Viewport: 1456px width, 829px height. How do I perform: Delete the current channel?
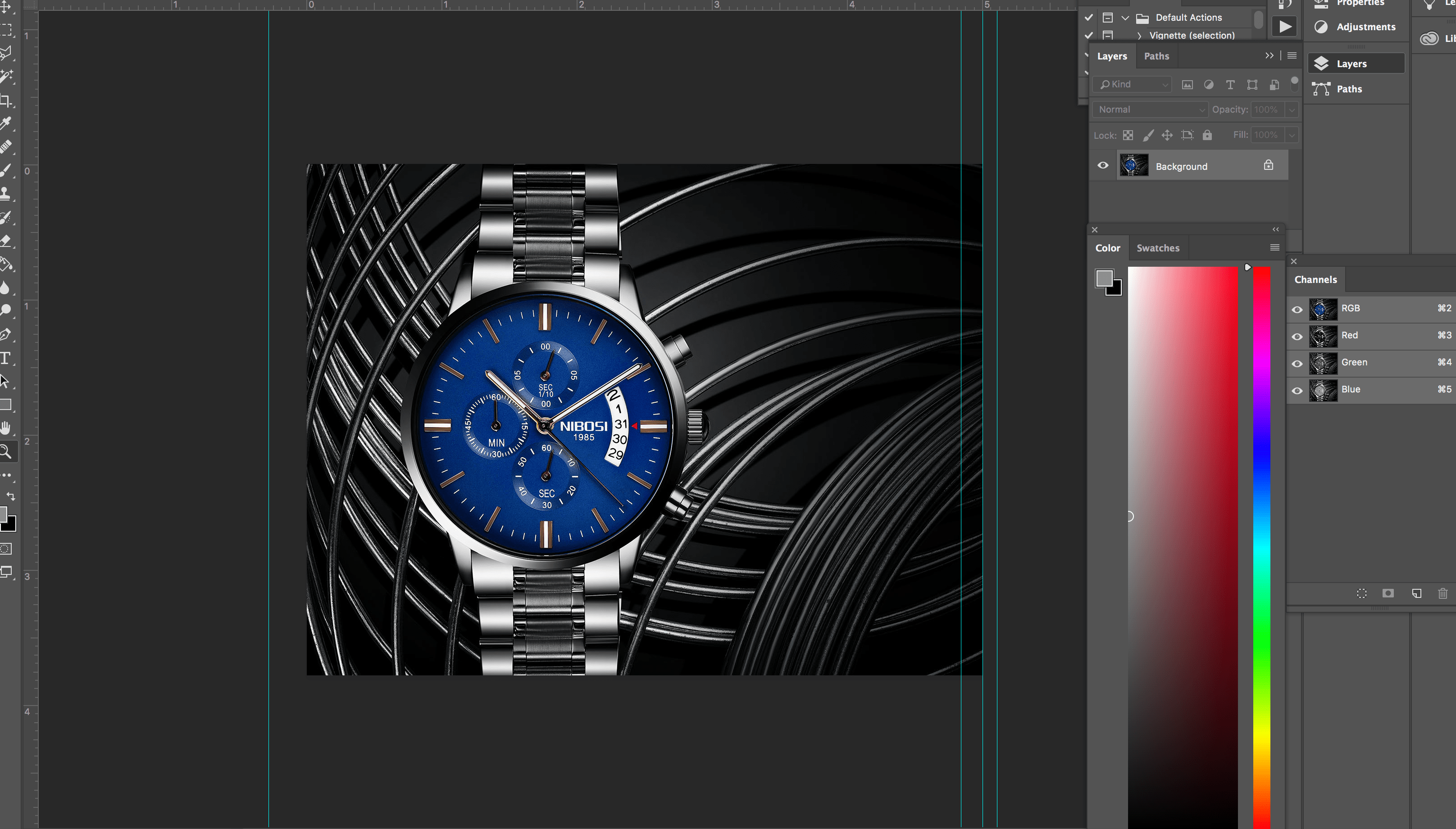pos(1442,593)
